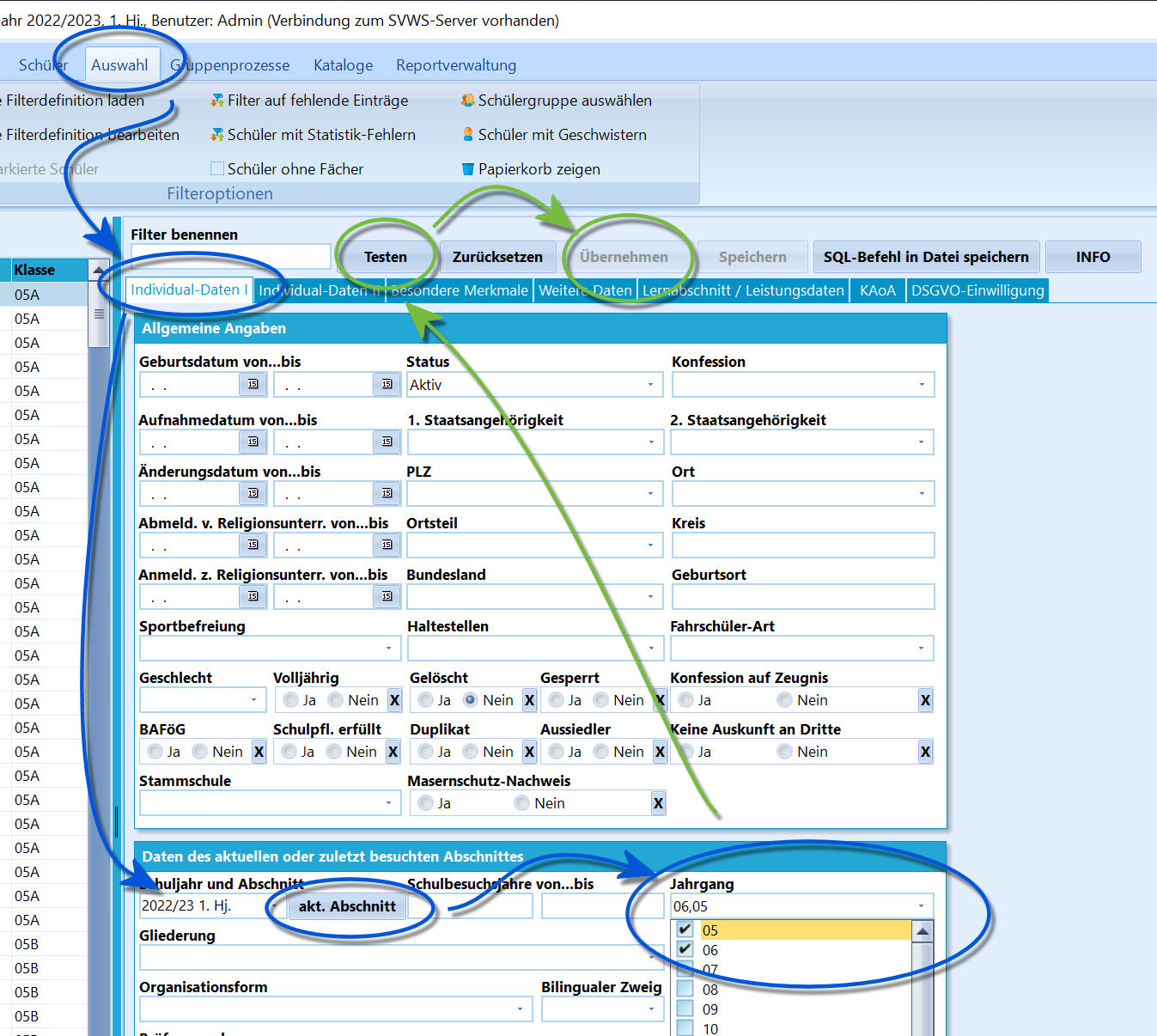The image size is (1157, 1036).
Task: Click the Geburtsort input field
Action: 803,597
